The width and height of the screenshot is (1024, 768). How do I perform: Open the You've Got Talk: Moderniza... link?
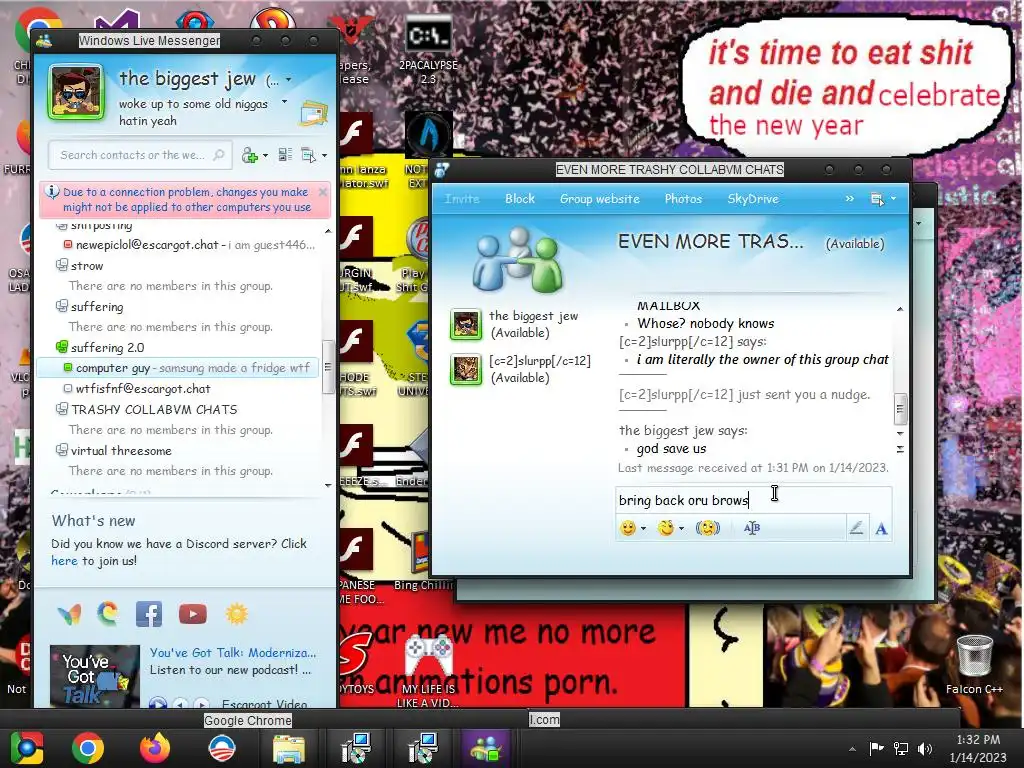coord(232,652)
